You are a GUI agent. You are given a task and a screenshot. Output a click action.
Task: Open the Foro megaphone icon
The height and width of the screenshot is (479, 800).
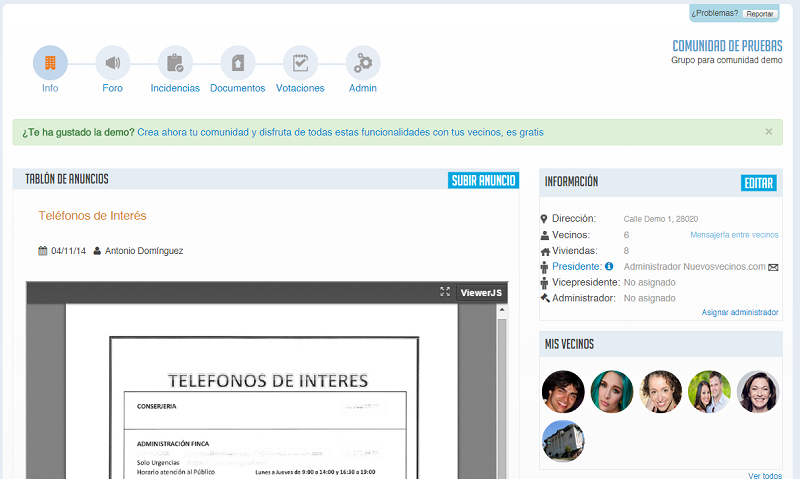[x=113, y=63]
